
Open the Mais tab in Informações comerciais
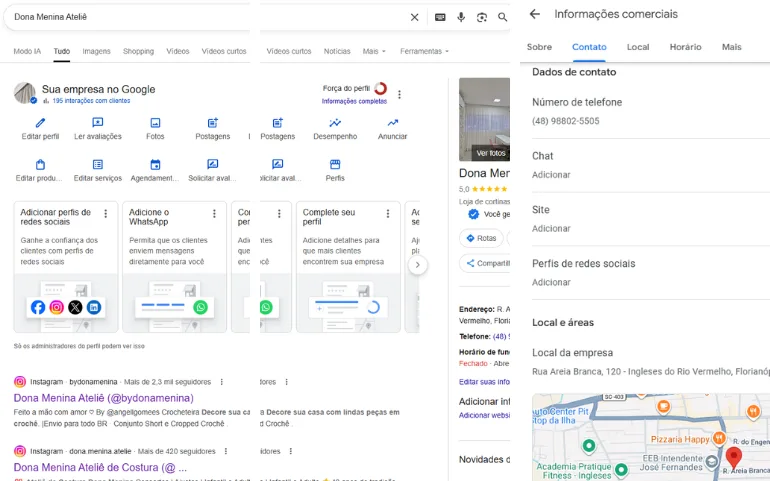[x=731, y=47]
